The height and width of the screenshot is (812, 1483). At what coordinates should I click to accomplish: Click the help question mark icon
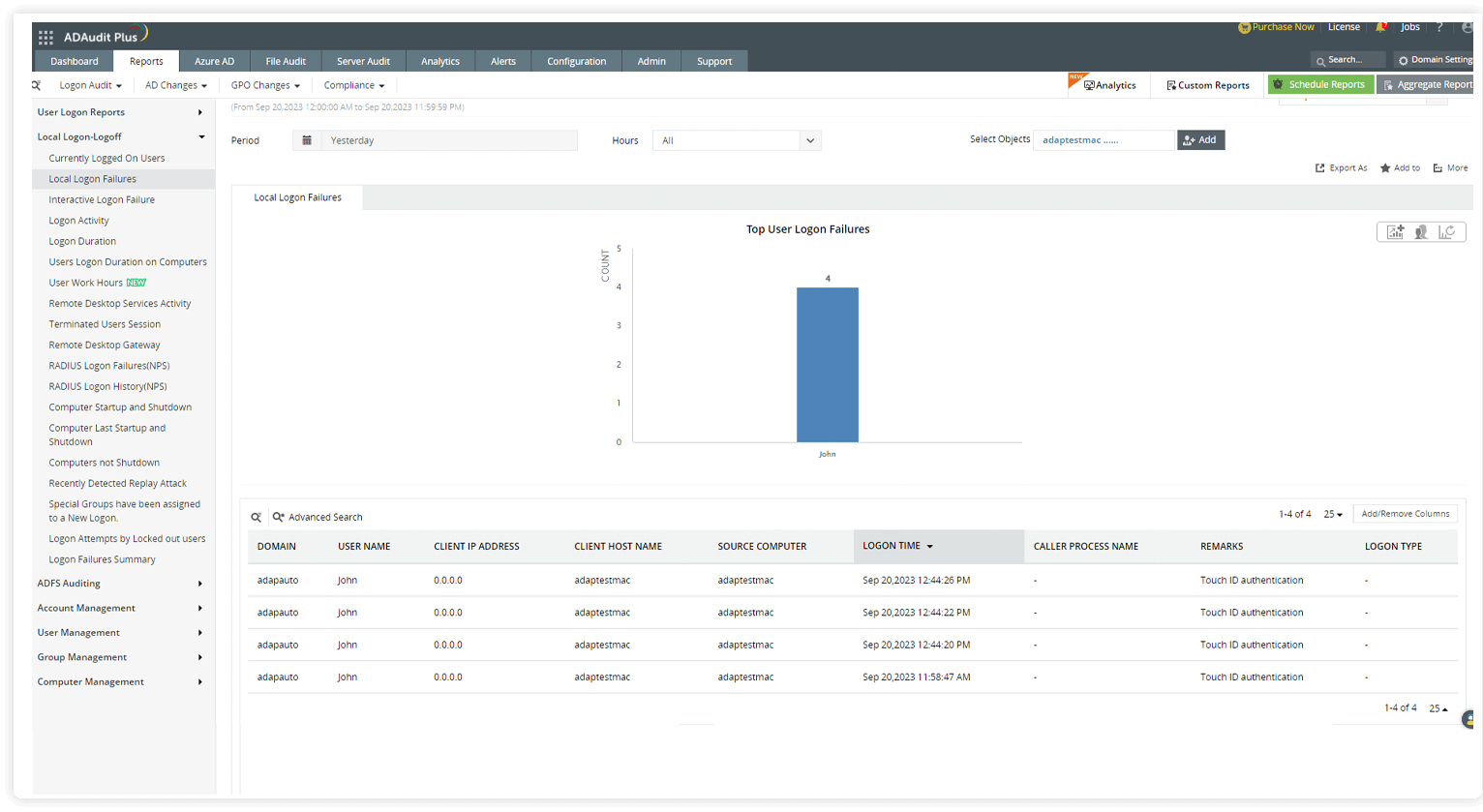(1439, 27)
